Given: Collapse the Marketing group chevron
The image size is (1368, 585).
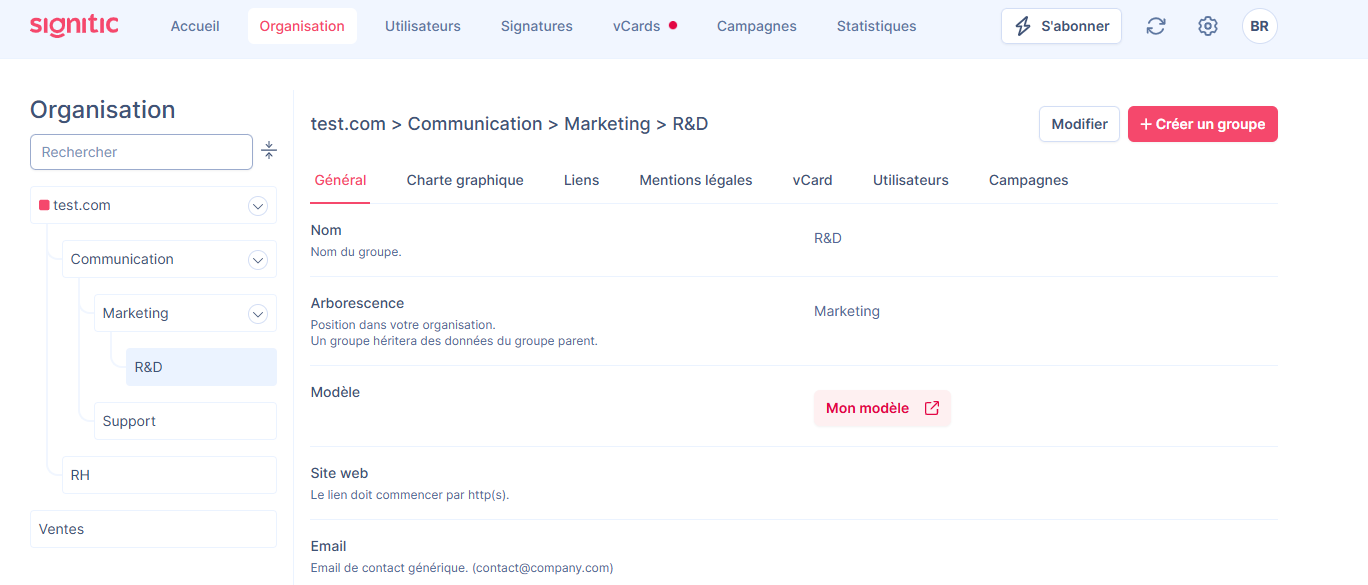Looking at the screenshot, I should [258, 314].
